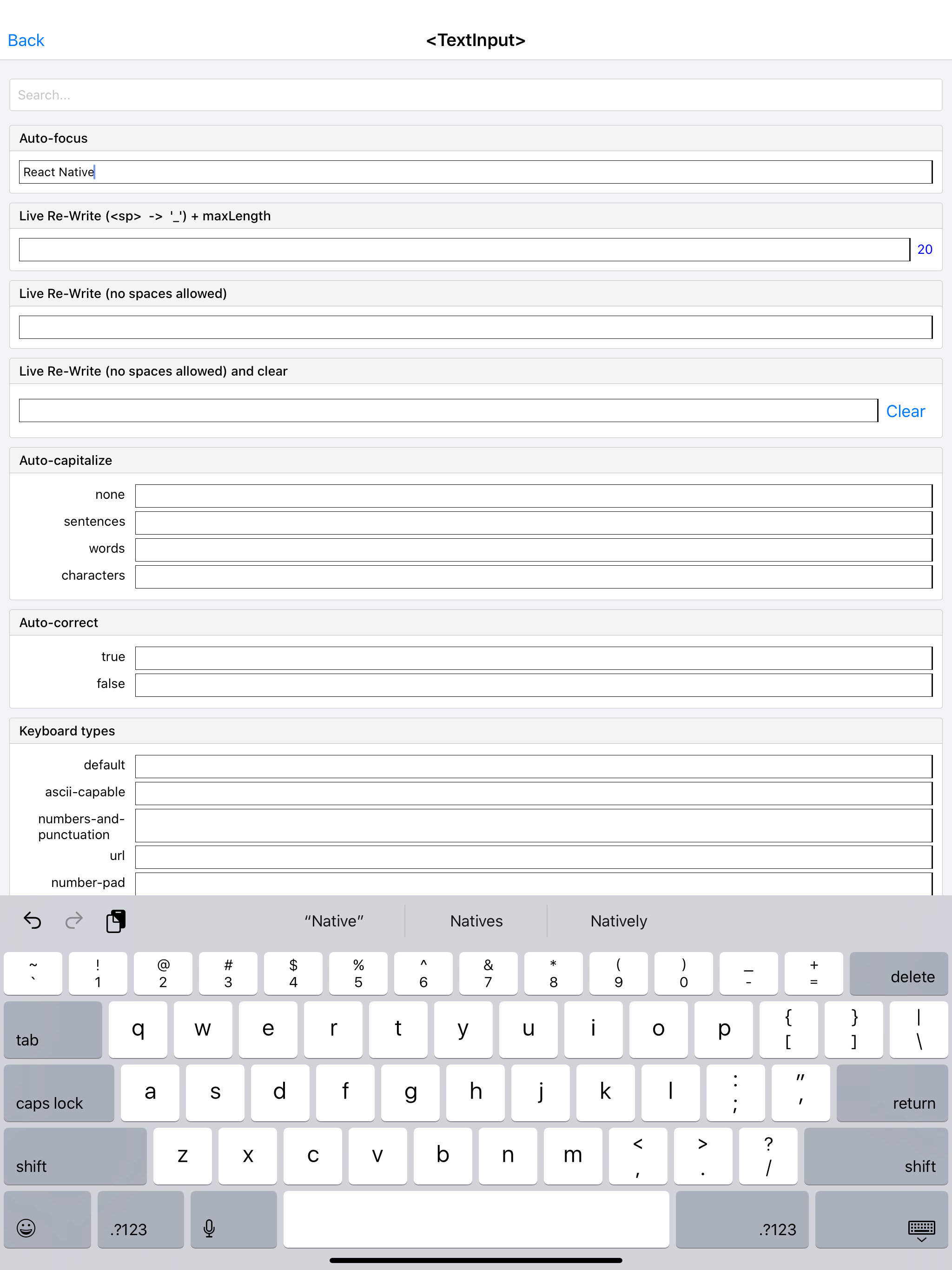Toggle the caps lock key
The height and width of the screenshot is (1270, 952).
pos(59,1092)
